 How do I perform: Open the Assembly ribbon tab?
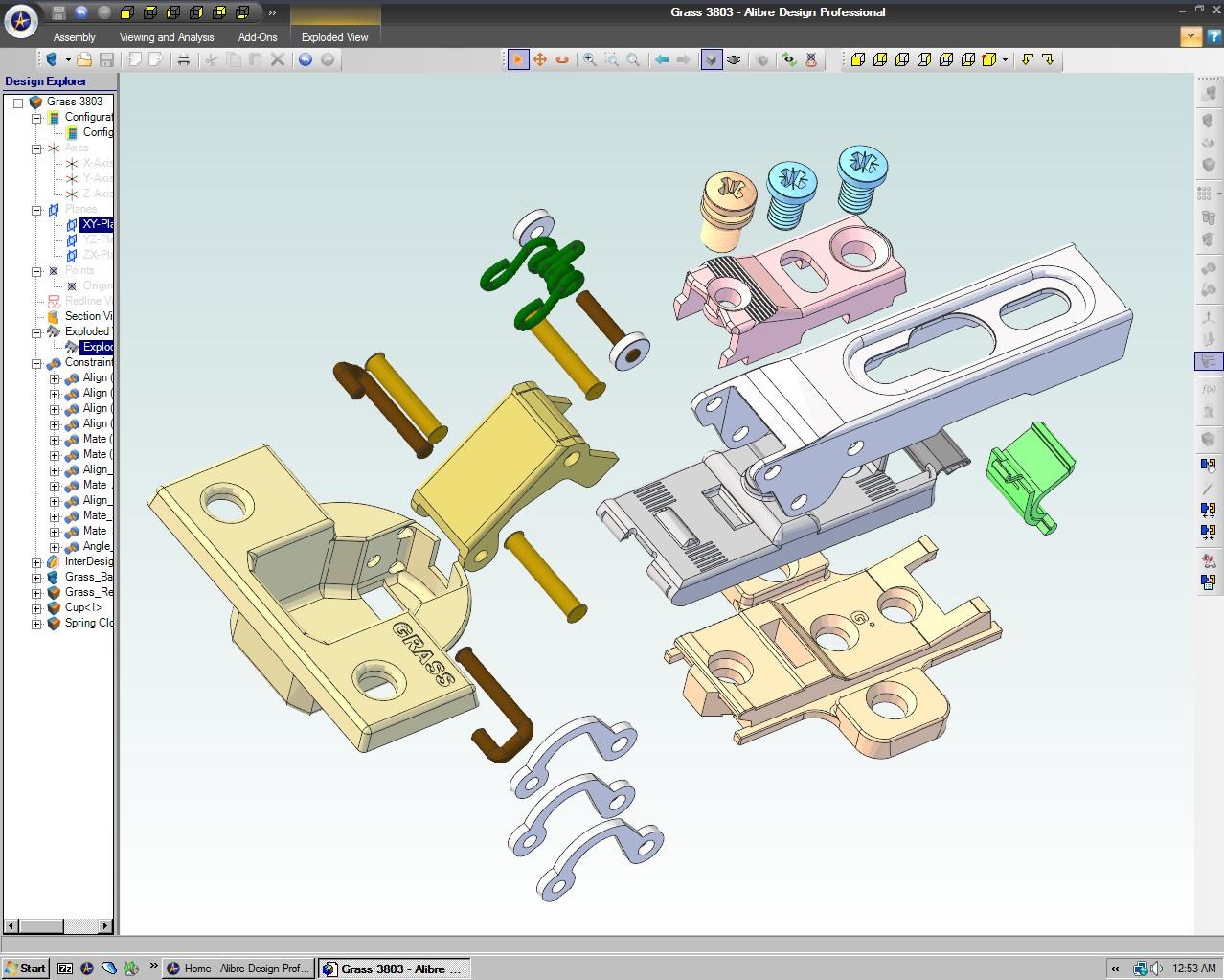[75, 37]
